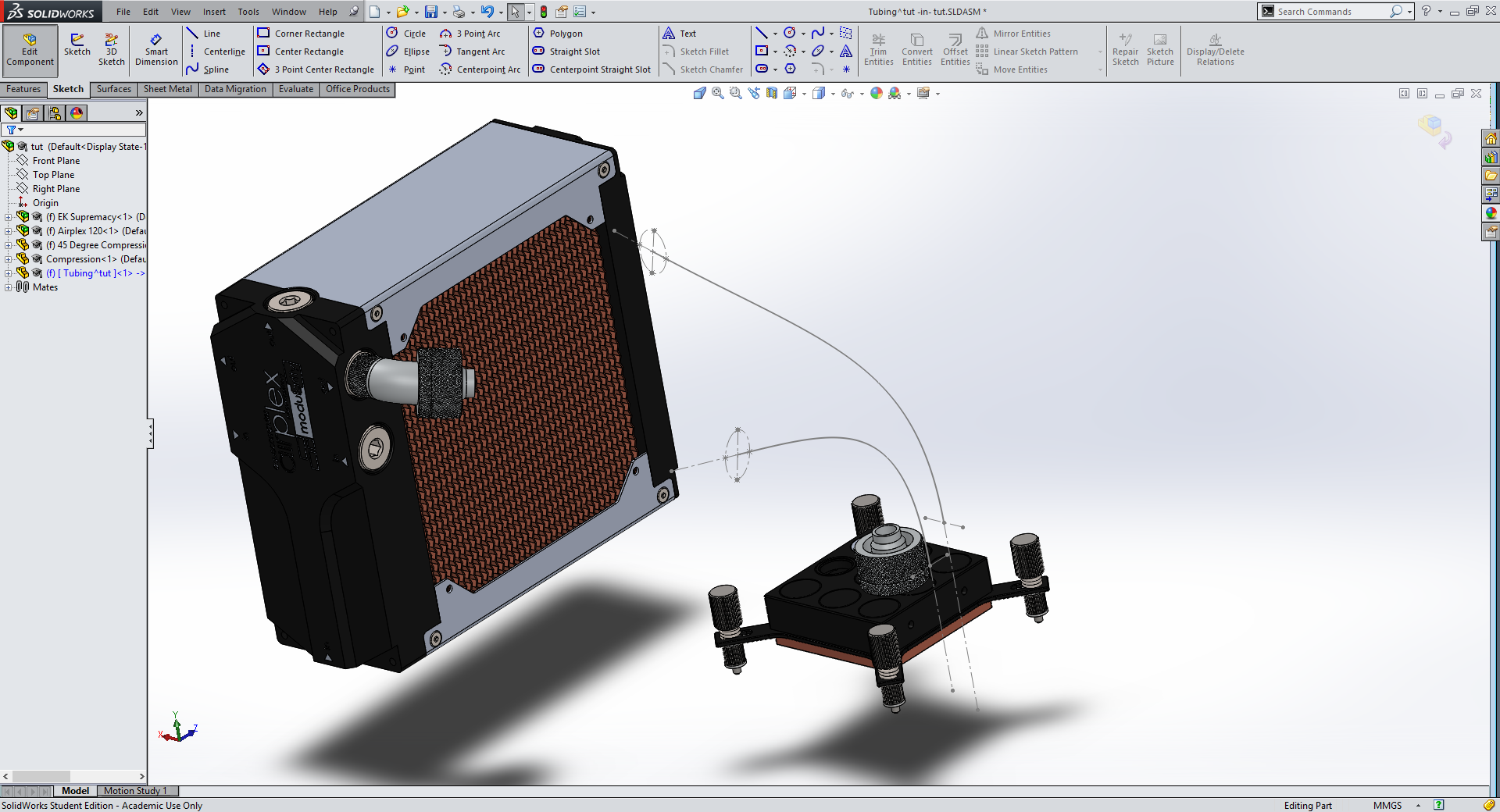Click the Edit Component button
The height and width of the screenshot is (812, 1500).
coord(30,51)
